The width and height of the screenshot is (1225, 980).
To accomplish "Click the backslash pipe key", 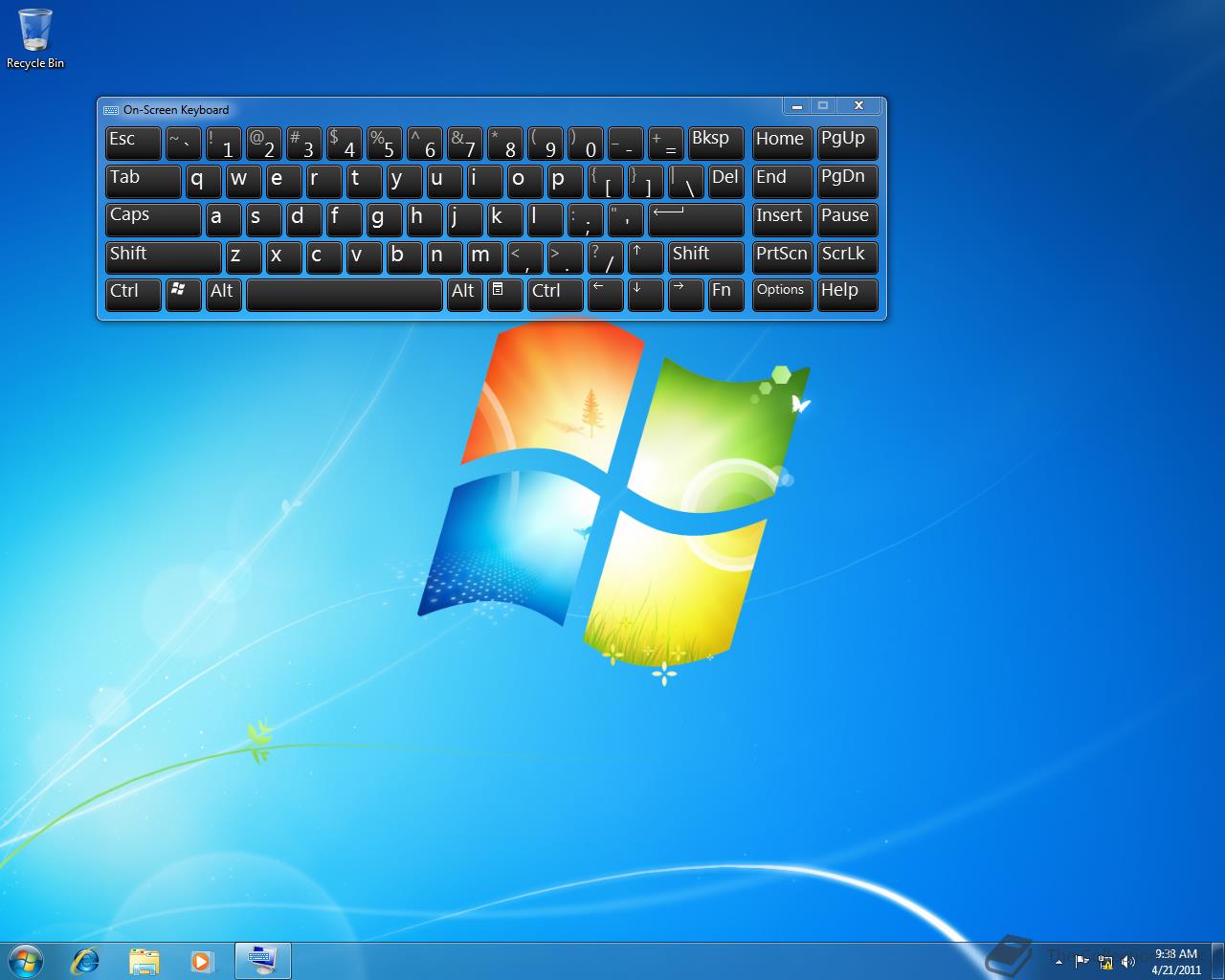I will tap(685, 181).
